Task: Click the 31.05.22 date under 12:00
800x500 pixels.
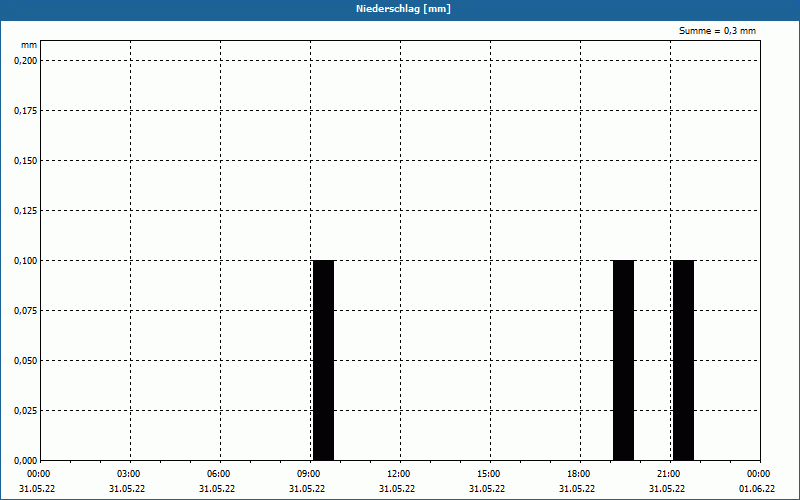Action: tap(397, 489)
